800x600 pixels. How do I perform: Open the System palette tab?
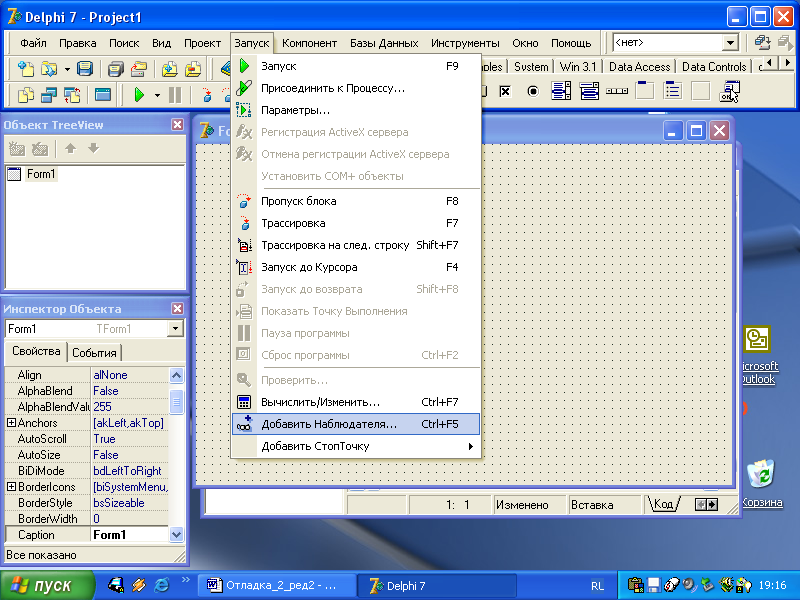[531, 67]
